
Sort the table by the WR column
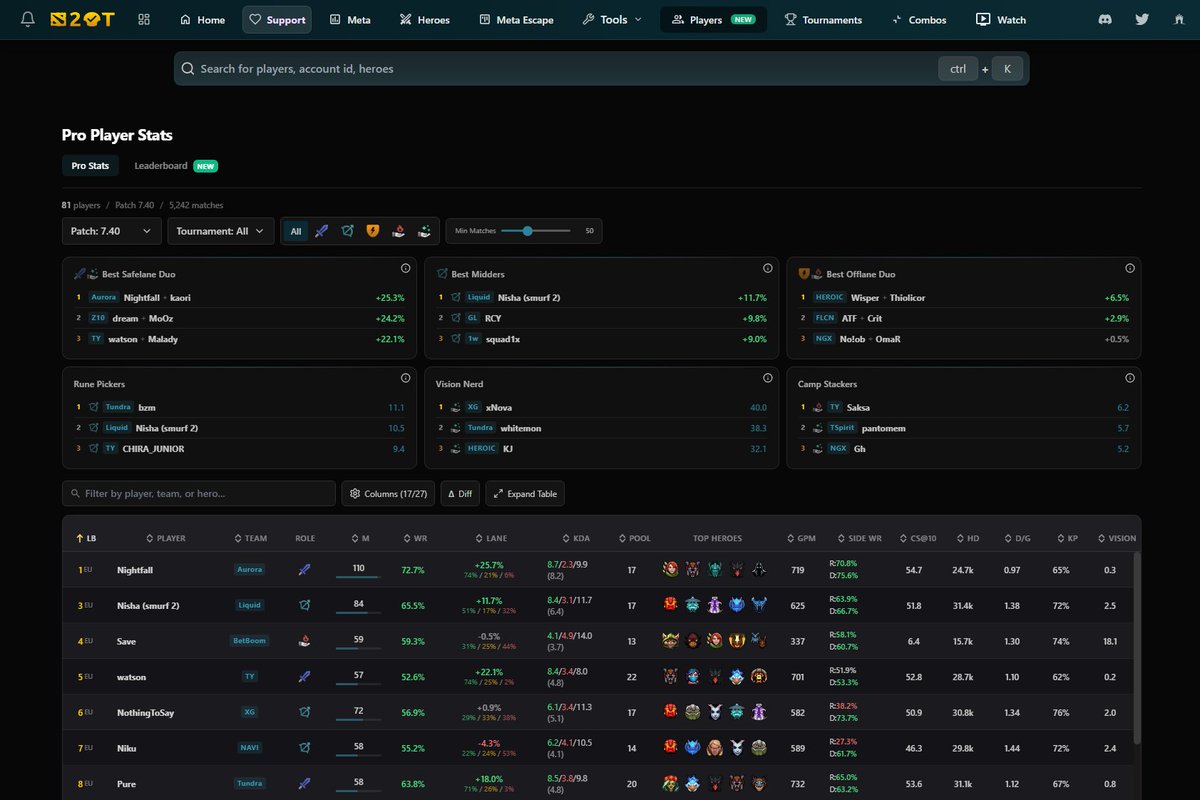(x=415, y=538)
